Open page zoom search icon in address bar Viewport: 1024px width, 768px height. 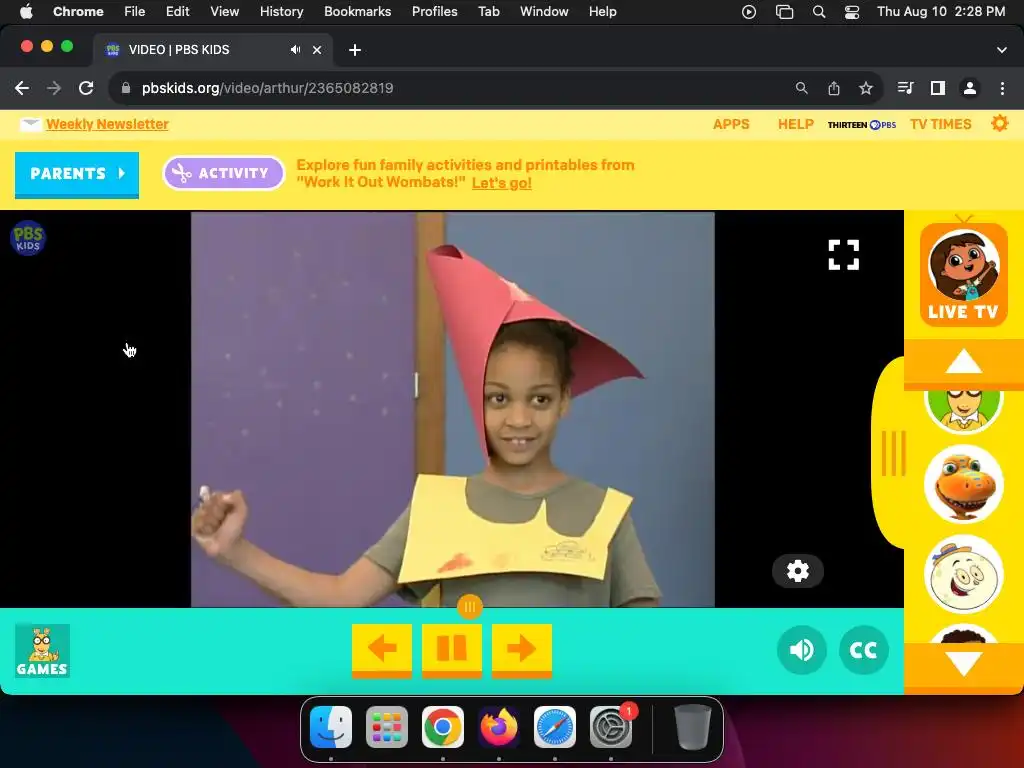coord(801,88)
